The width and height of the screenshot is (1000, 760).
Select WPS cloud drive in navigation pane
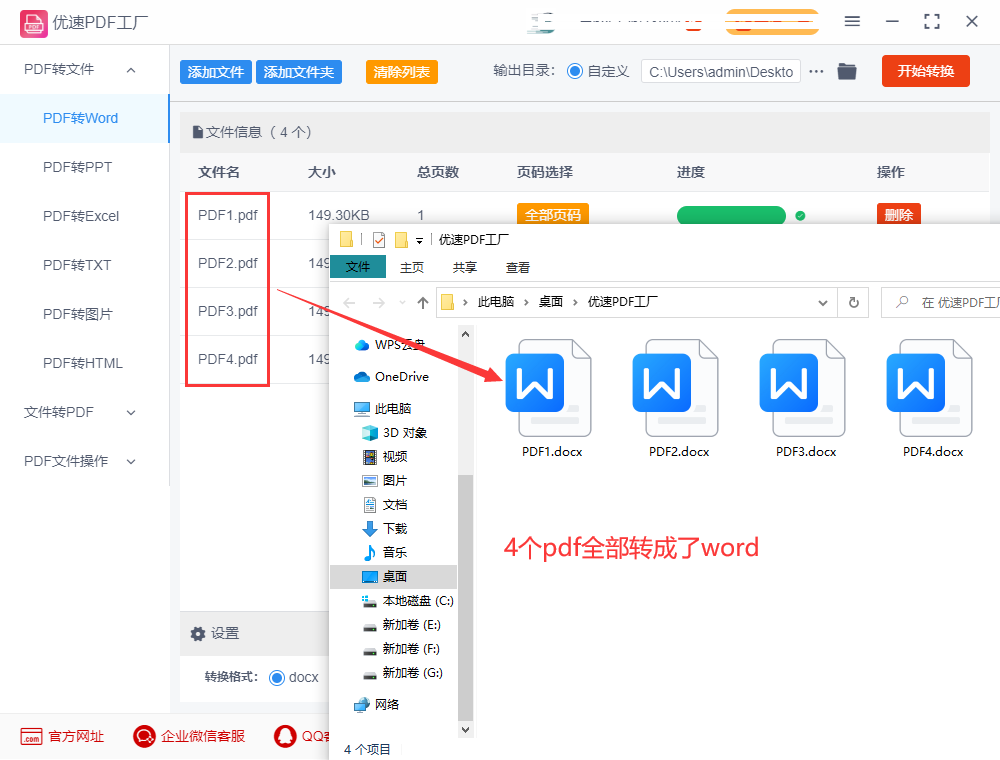click(x=390, y=345)
